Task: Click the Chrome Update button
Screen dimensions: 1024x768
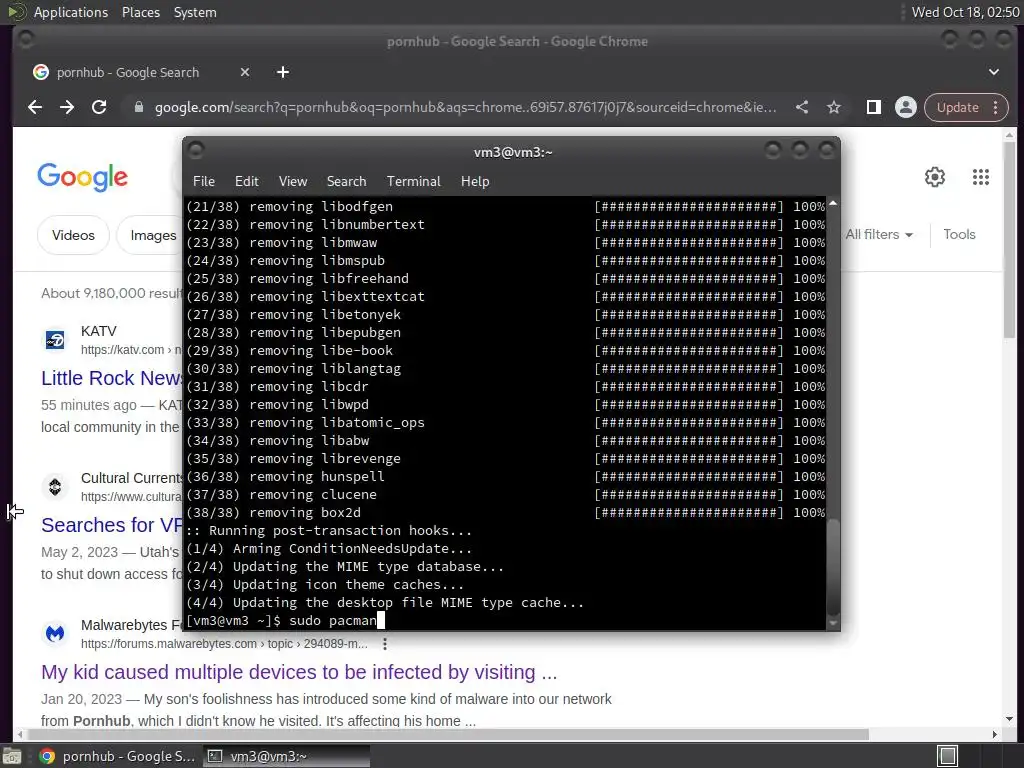Action: pos(957,107)
